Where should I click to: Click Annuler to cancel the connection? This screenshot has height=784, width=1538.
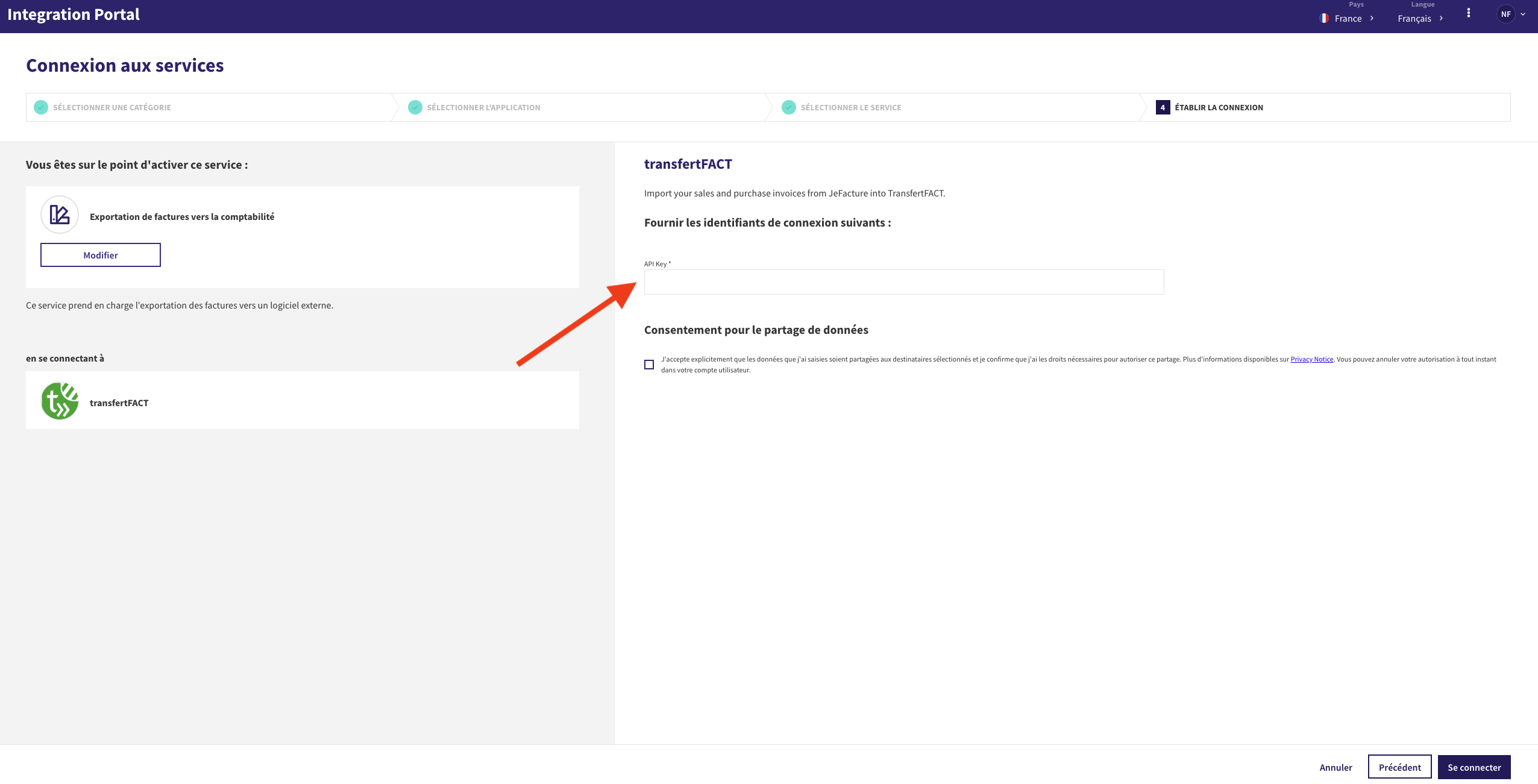1336,767
